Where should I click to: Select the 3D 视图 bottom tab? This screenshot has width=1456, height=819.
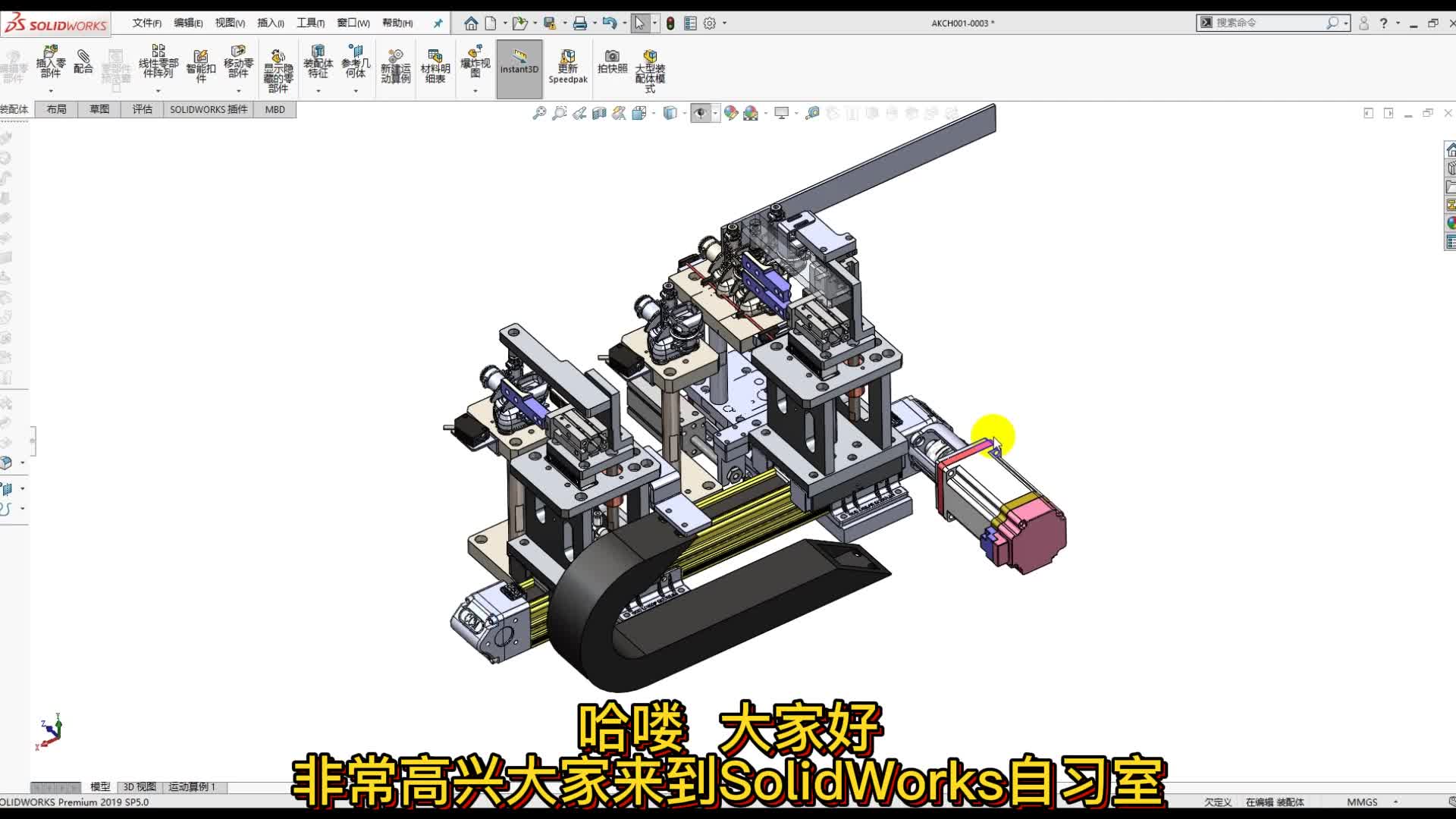(140, 787)
